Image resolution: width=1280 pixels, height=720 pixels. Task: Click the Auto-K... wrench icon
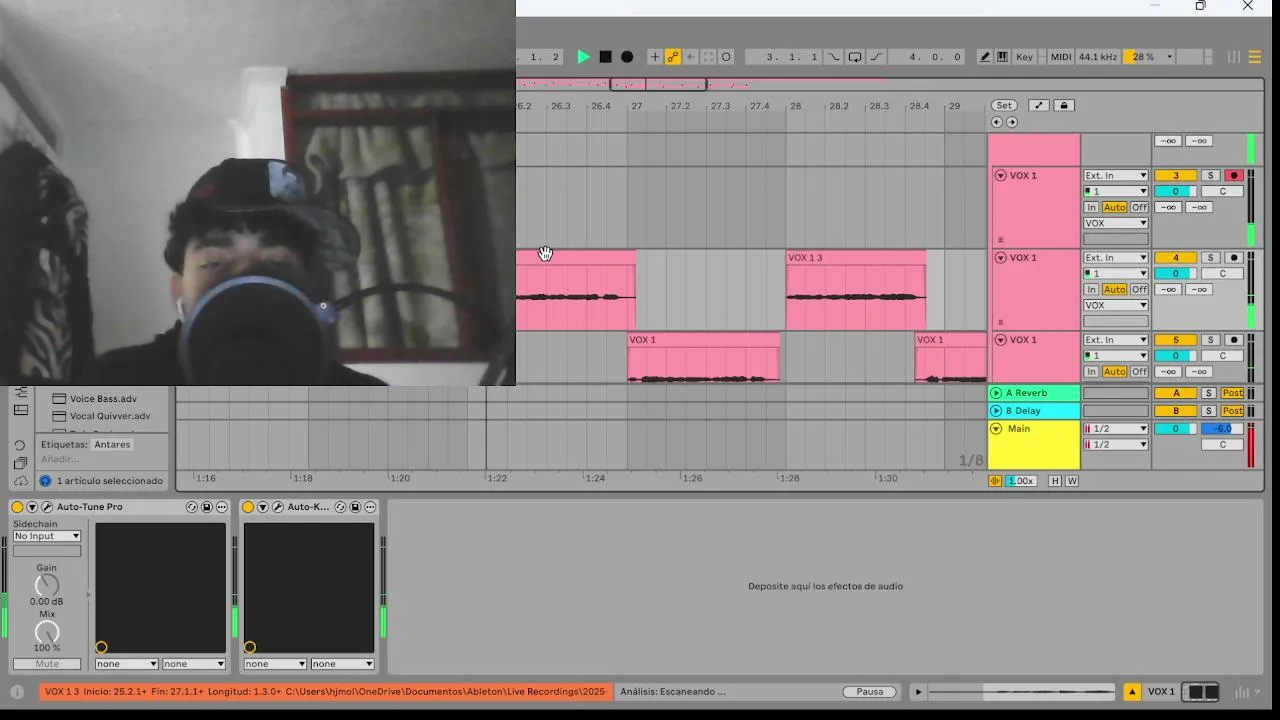pos(278,507)
